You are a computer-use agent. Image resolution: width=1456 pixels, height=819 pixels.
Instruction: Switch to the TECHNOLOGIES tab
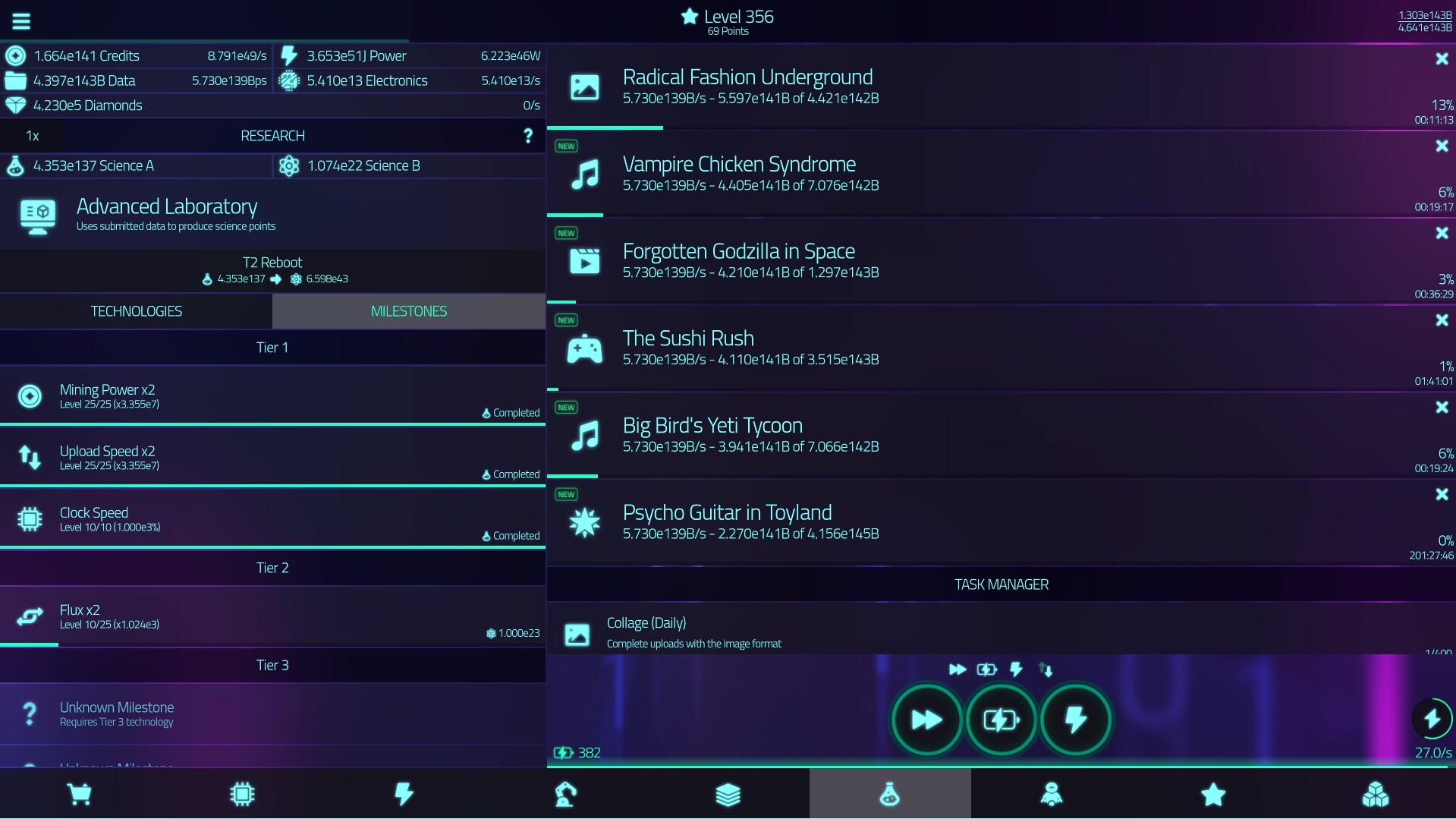pos(136,310)
